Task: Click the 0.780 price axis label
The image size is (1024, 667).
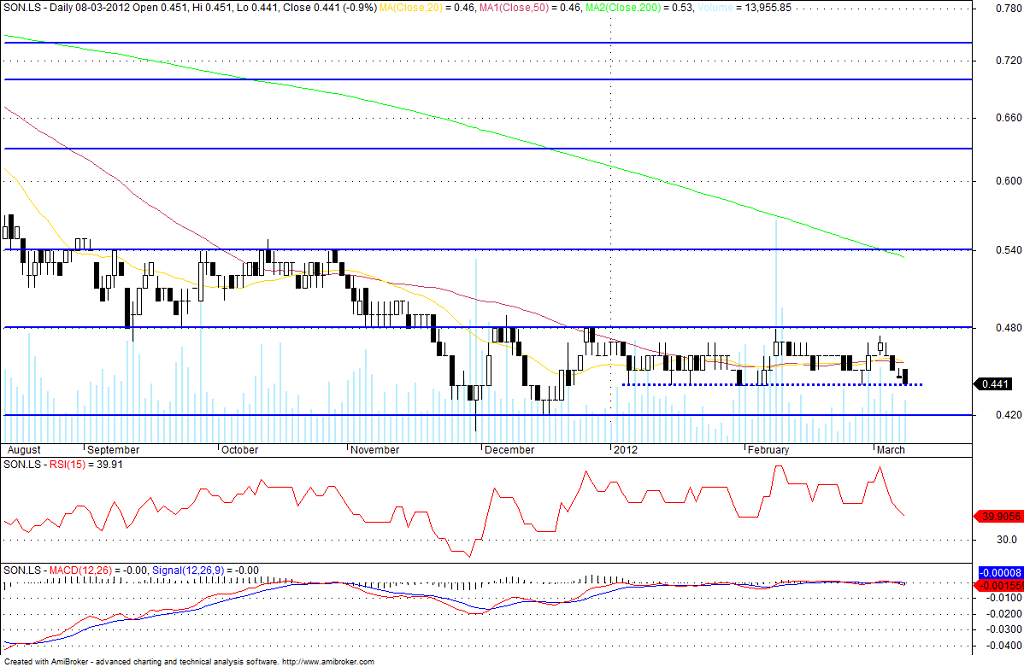Action: click(1009, 8)
